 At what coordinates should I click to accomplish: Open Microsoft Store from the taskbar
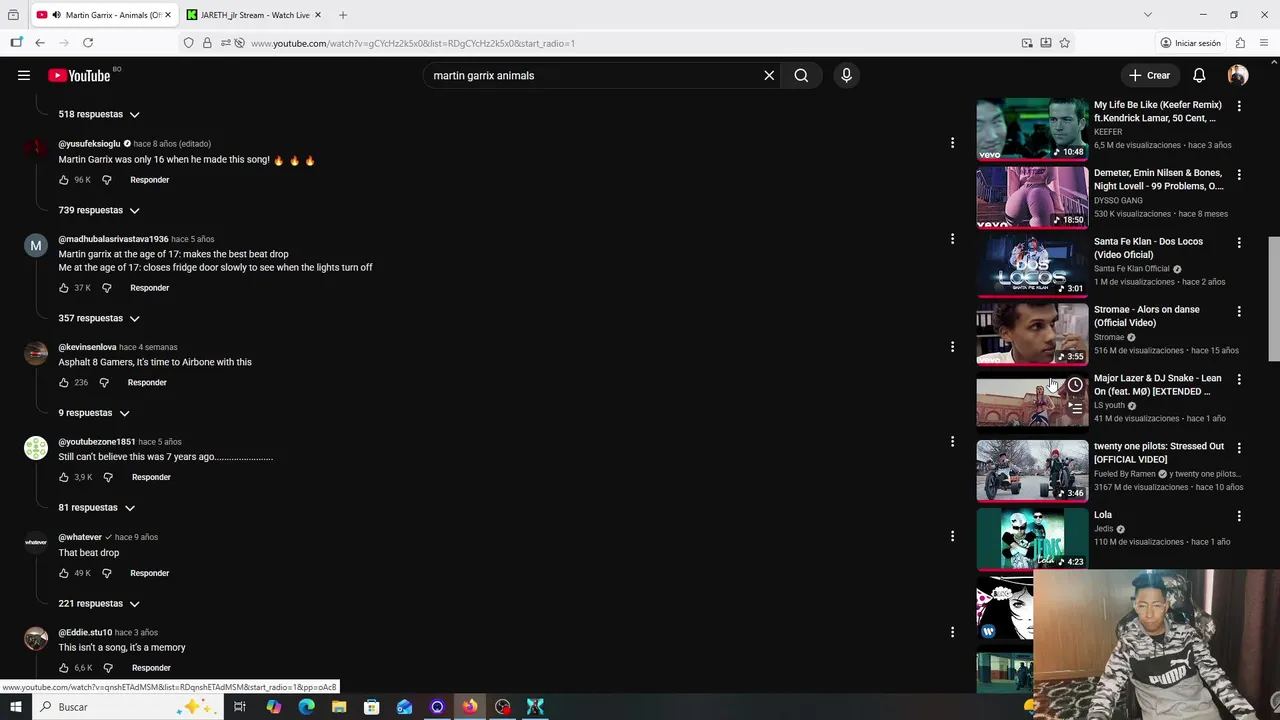371,707
